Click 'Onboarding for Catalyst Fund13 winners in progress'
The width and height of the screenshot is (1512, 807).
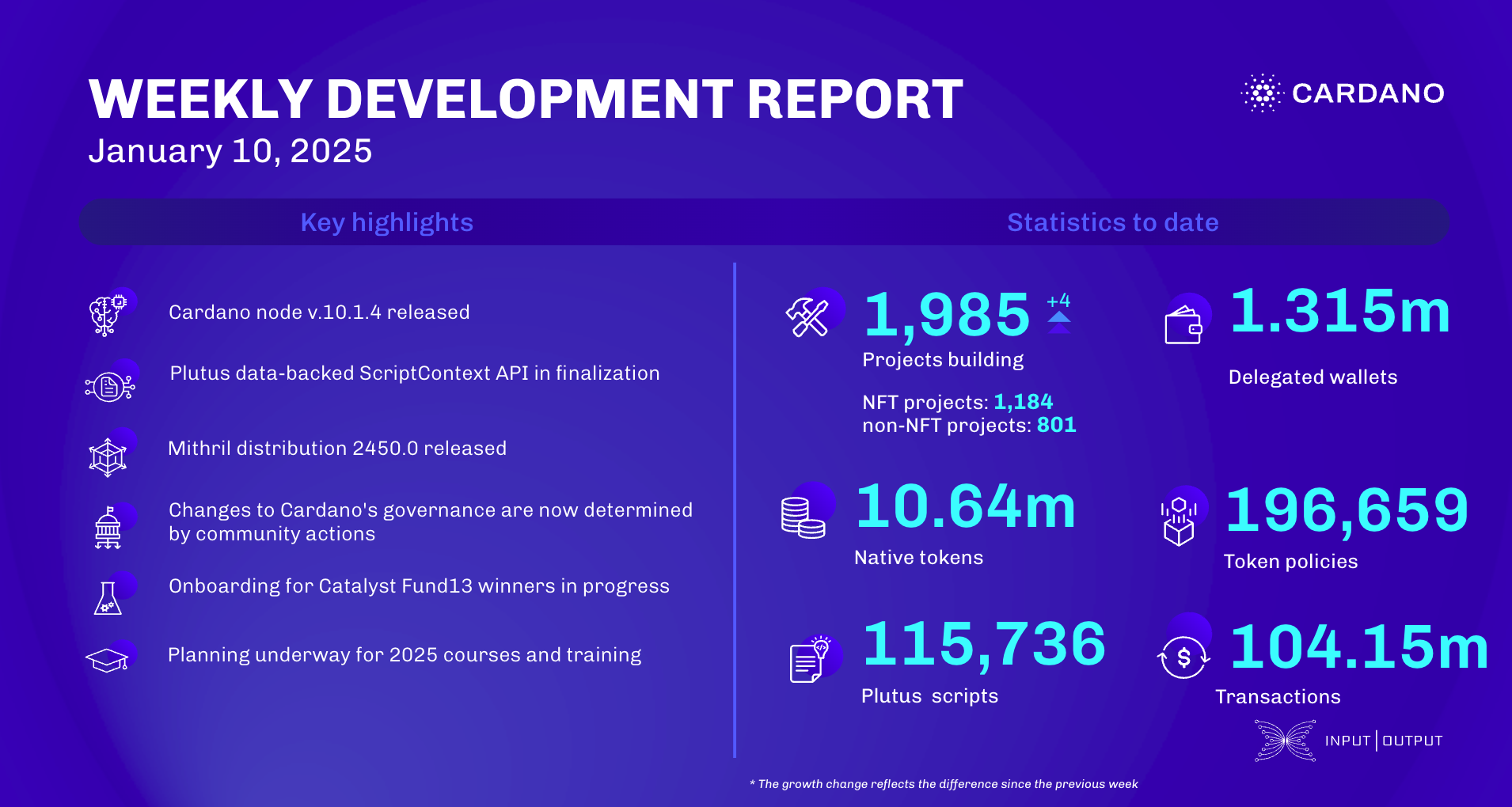click(419, 586)
